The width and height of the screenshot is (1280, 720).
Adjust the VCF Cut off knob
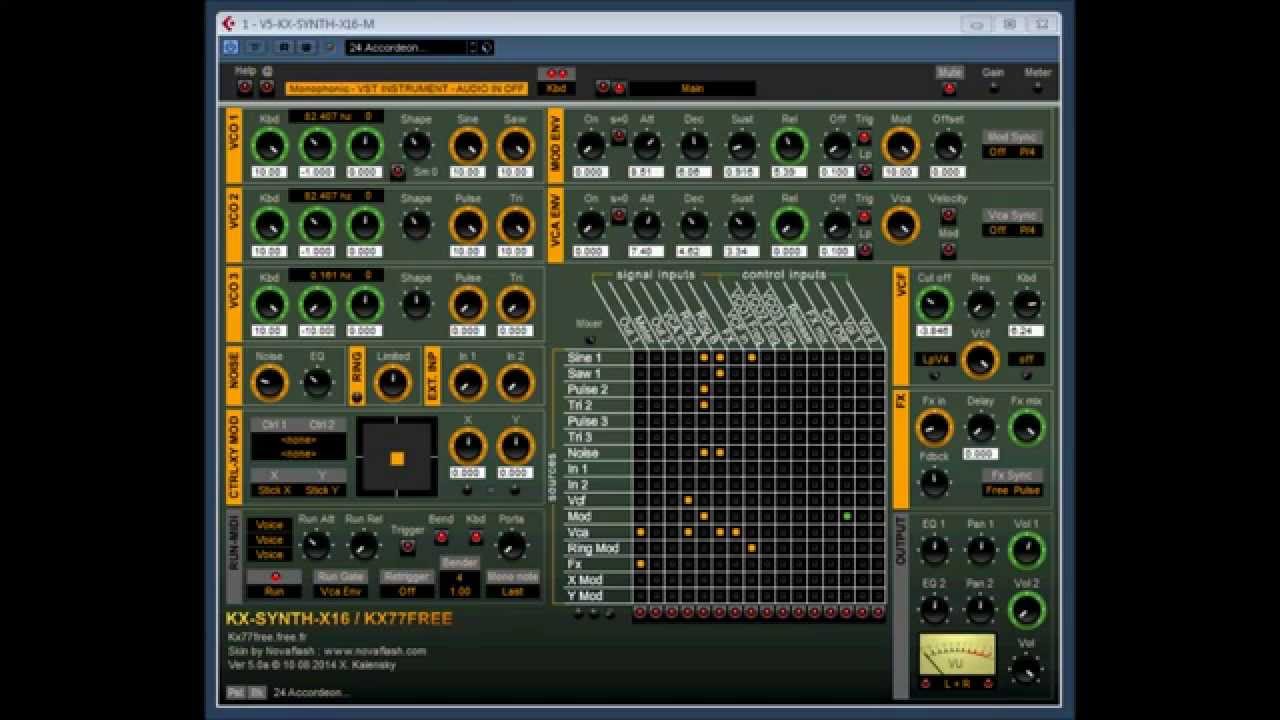click(x=934, y=304)
